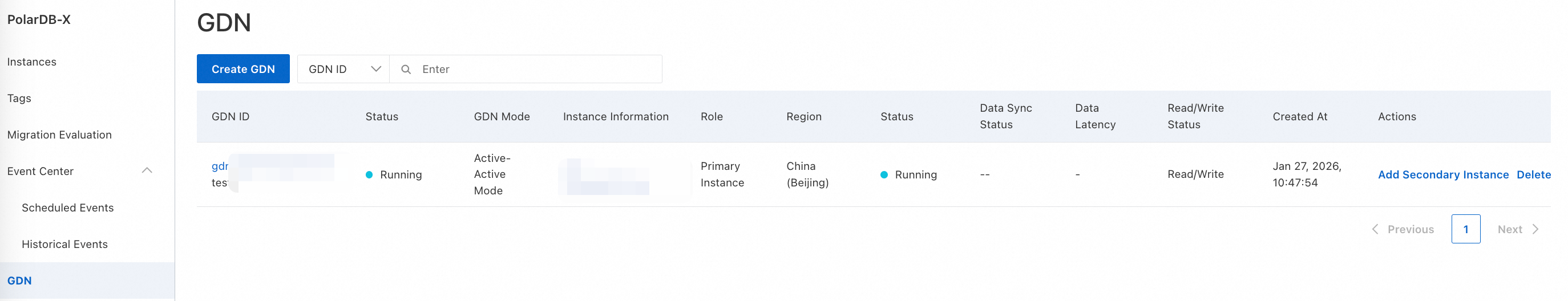Select GDN in the sidebar
1568x301 pixels.
[19, 281]
